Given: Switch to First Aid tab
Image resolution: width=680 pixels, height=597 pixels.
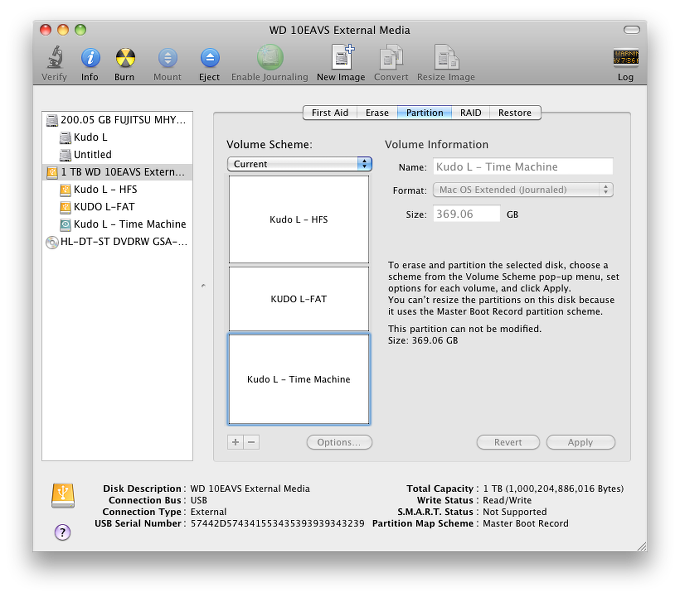Looking at the screenshot, I should click(x=330, y=113).
